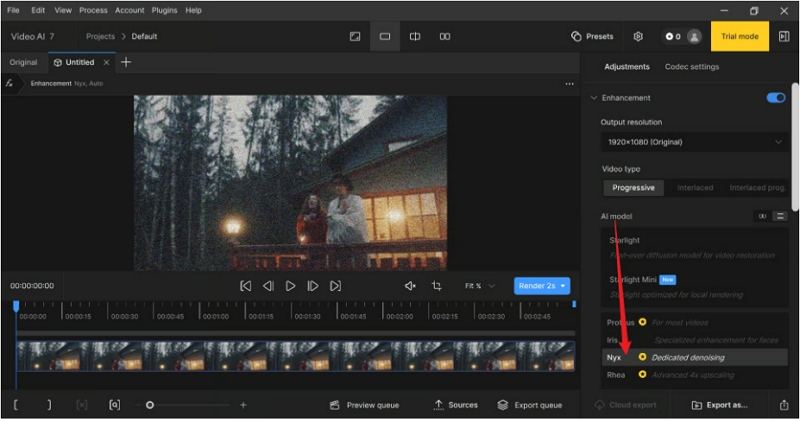800x422 pixels.
Task: Select the Nyx dedicated denoising model
Action: 687,357
